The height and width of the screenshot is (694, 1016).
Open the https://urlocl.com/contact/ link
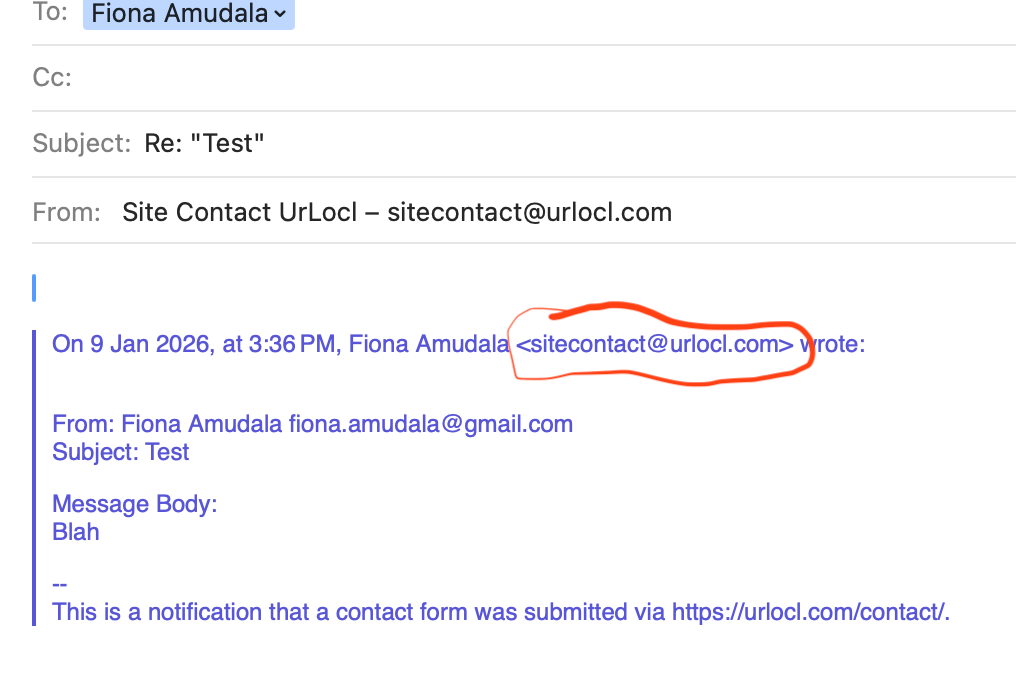[x=809, y=612]
